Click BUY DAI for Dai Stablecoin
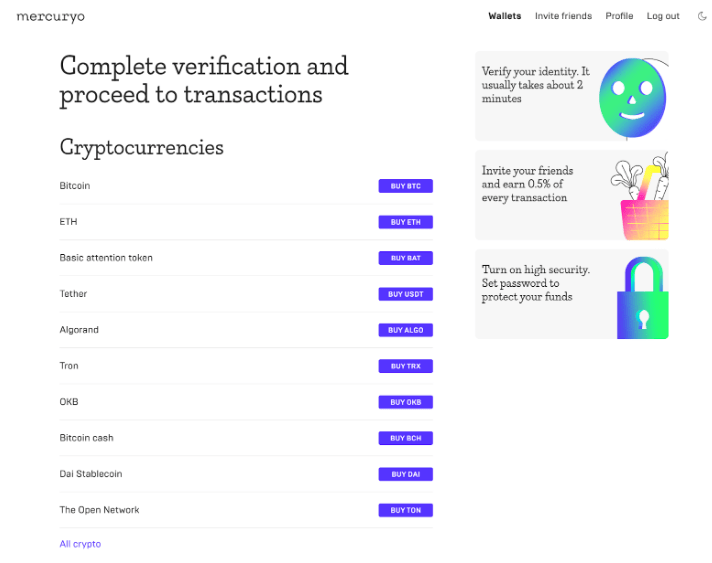Screen dimensions: 712x563 405,474
